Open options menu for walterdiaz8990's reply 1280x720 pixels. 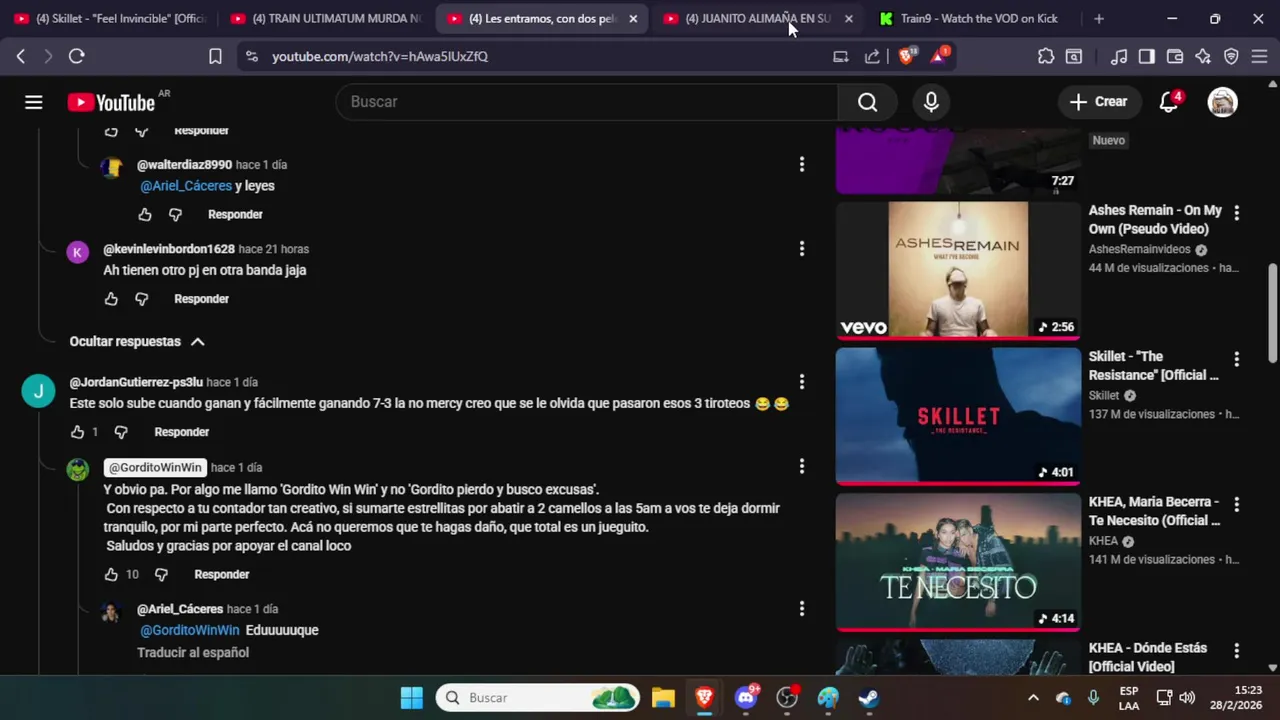click(801, 164)
